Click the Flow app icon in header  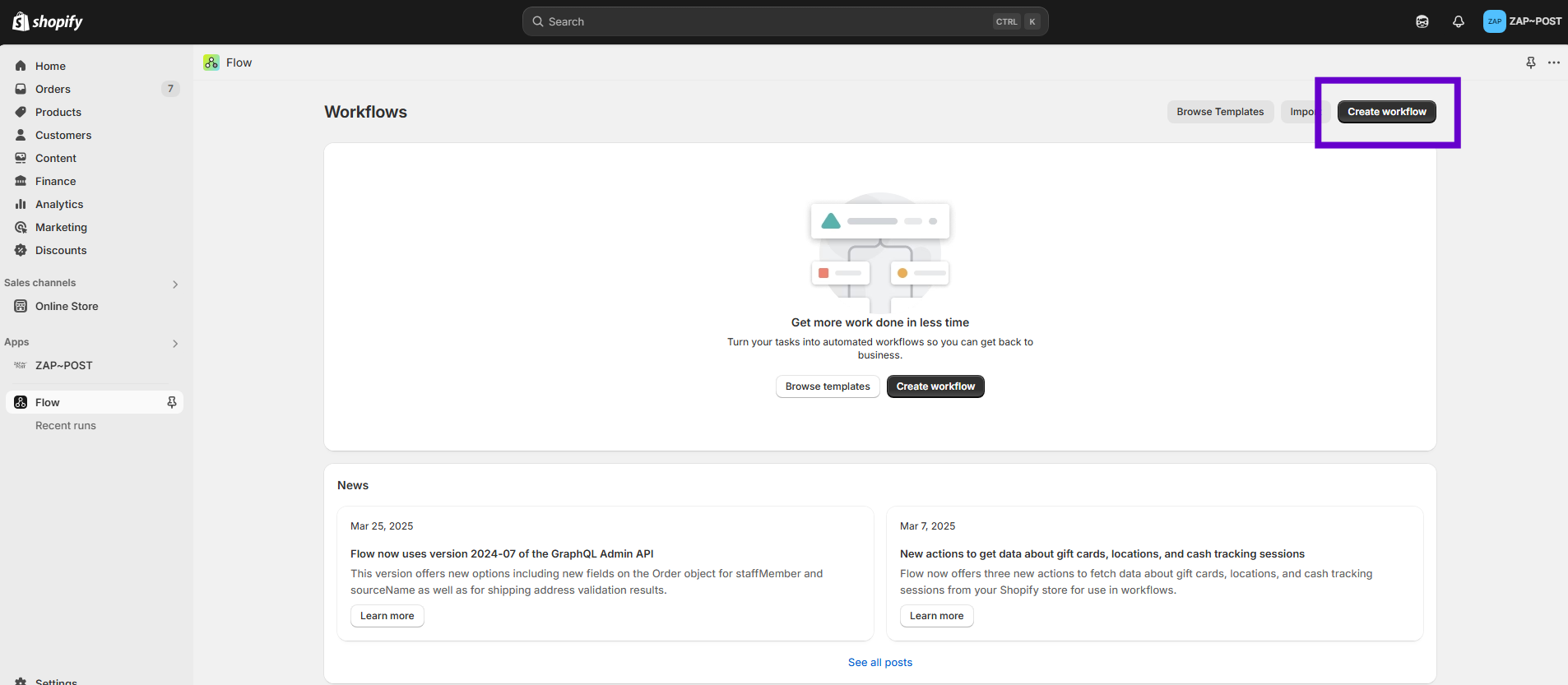[x=211, y=62]
